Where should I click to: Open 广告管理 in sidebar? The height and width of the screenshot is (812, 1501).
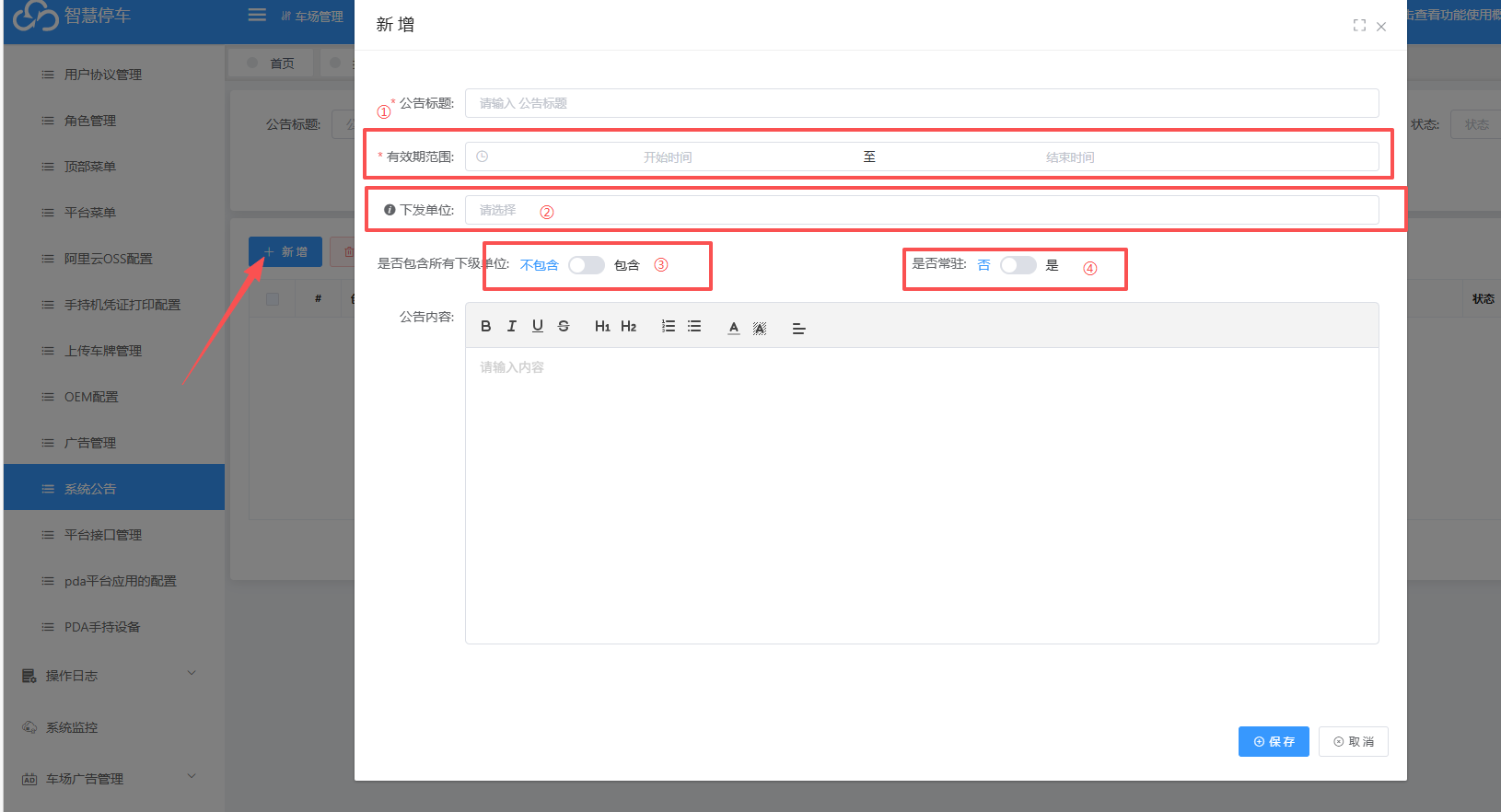point(114,443)
